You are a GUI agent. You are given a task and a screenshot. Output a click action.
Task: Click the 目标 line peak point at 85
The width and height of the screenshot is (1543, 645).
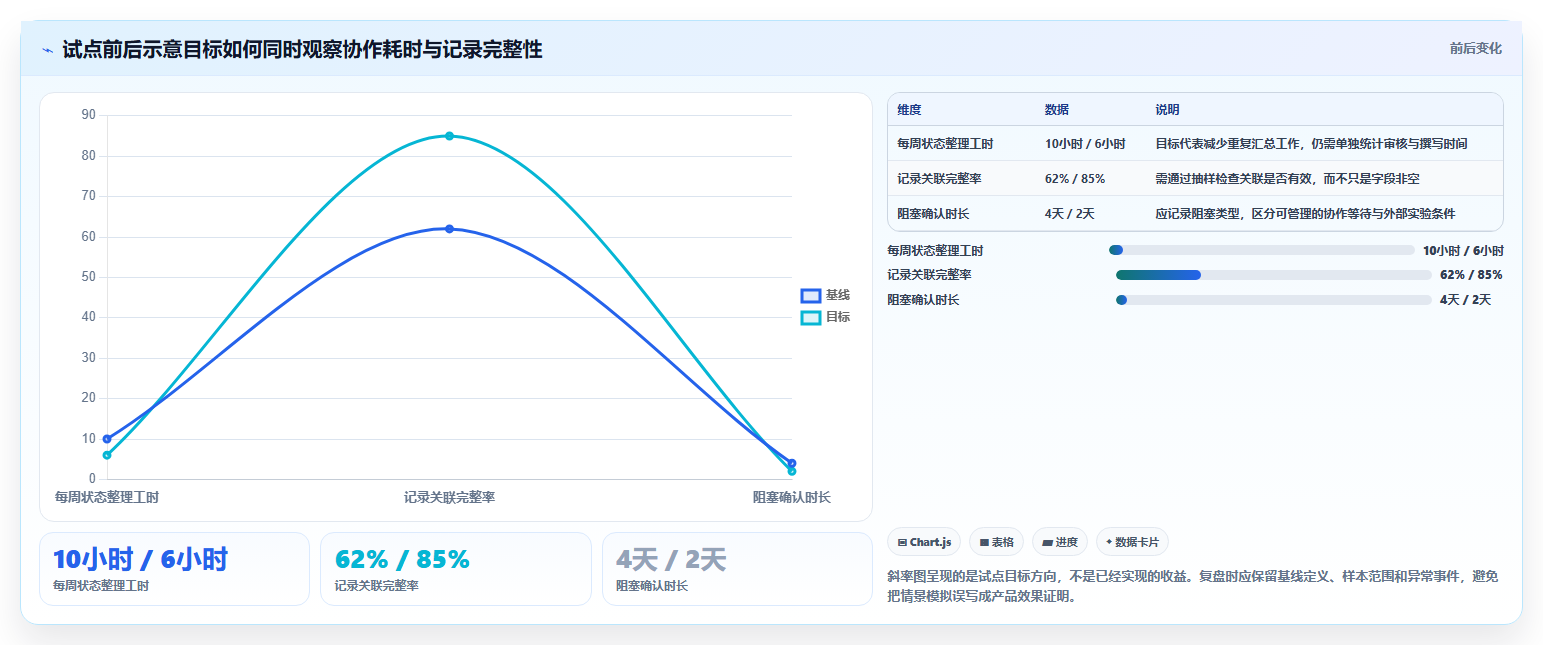[449, 136]
